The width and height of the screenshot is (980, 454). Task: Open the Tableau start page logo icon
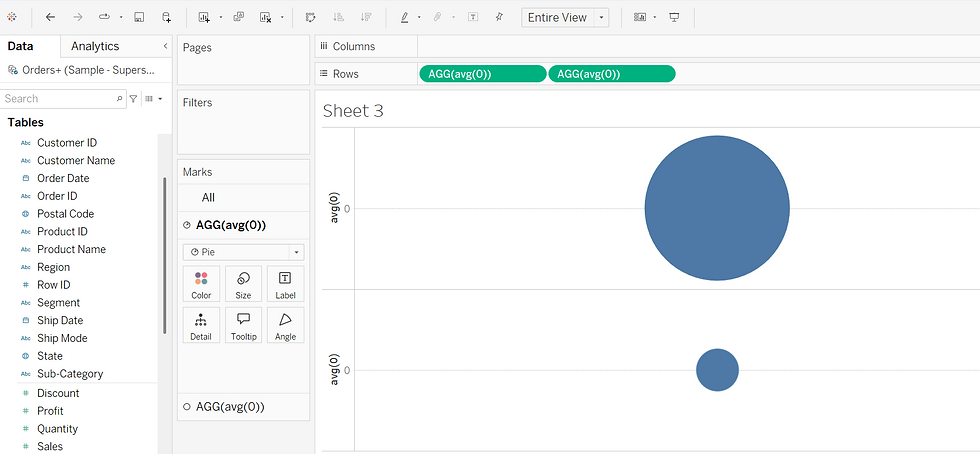point(12,18)
